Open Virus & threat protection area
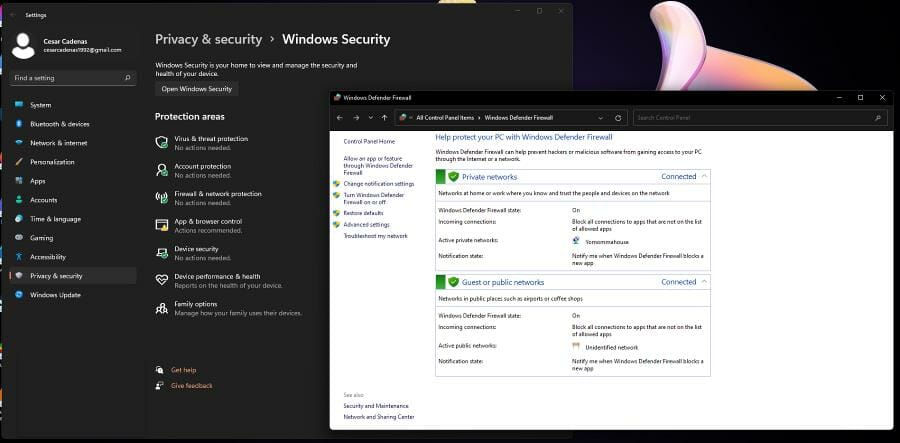The height and width of the screenshot is (443, 900). 202,143
